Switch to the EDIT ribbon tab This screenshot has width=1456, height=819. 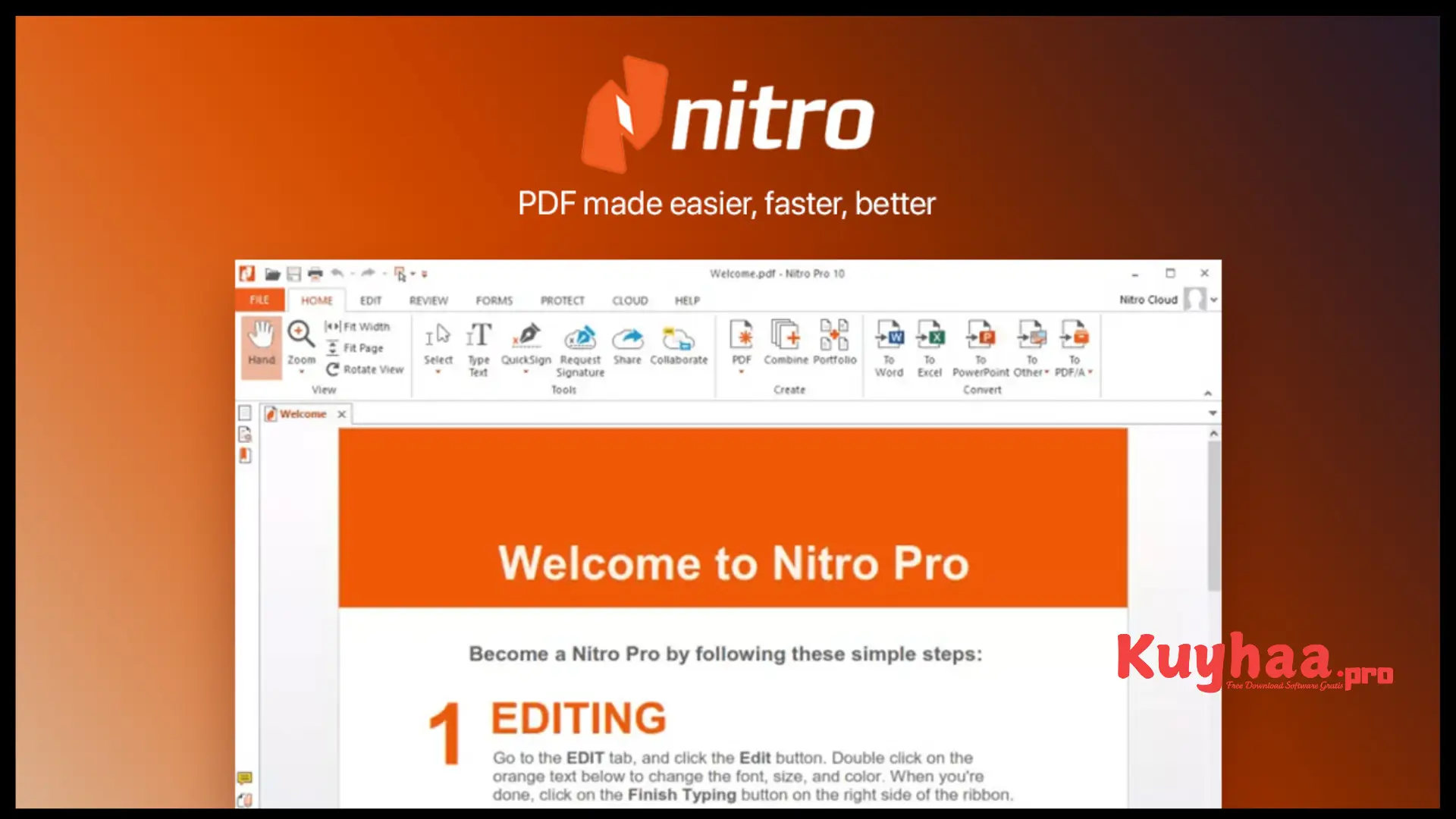[371, 301]
